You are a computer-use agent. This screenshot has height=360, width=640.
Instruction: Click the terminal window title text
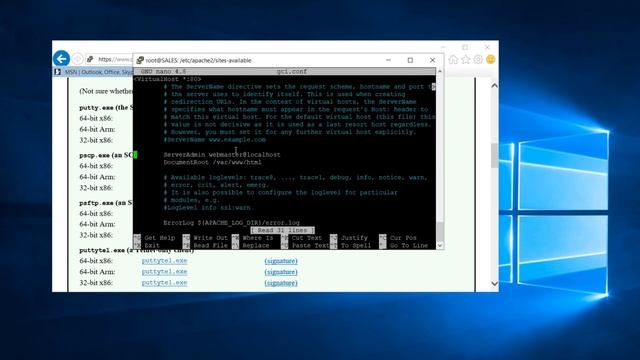point(198,60)
